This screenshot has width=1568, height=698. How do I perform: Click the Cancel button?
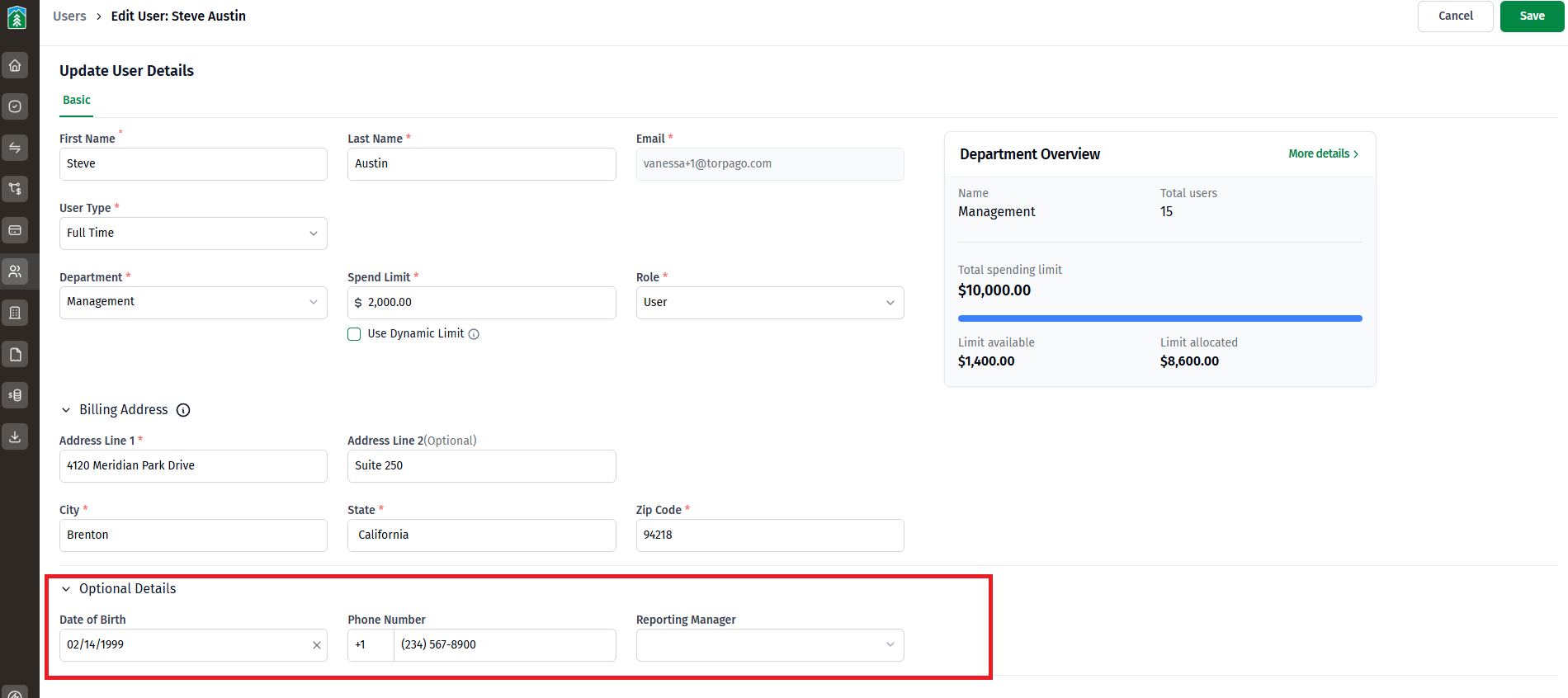(x=1456, y=17)
